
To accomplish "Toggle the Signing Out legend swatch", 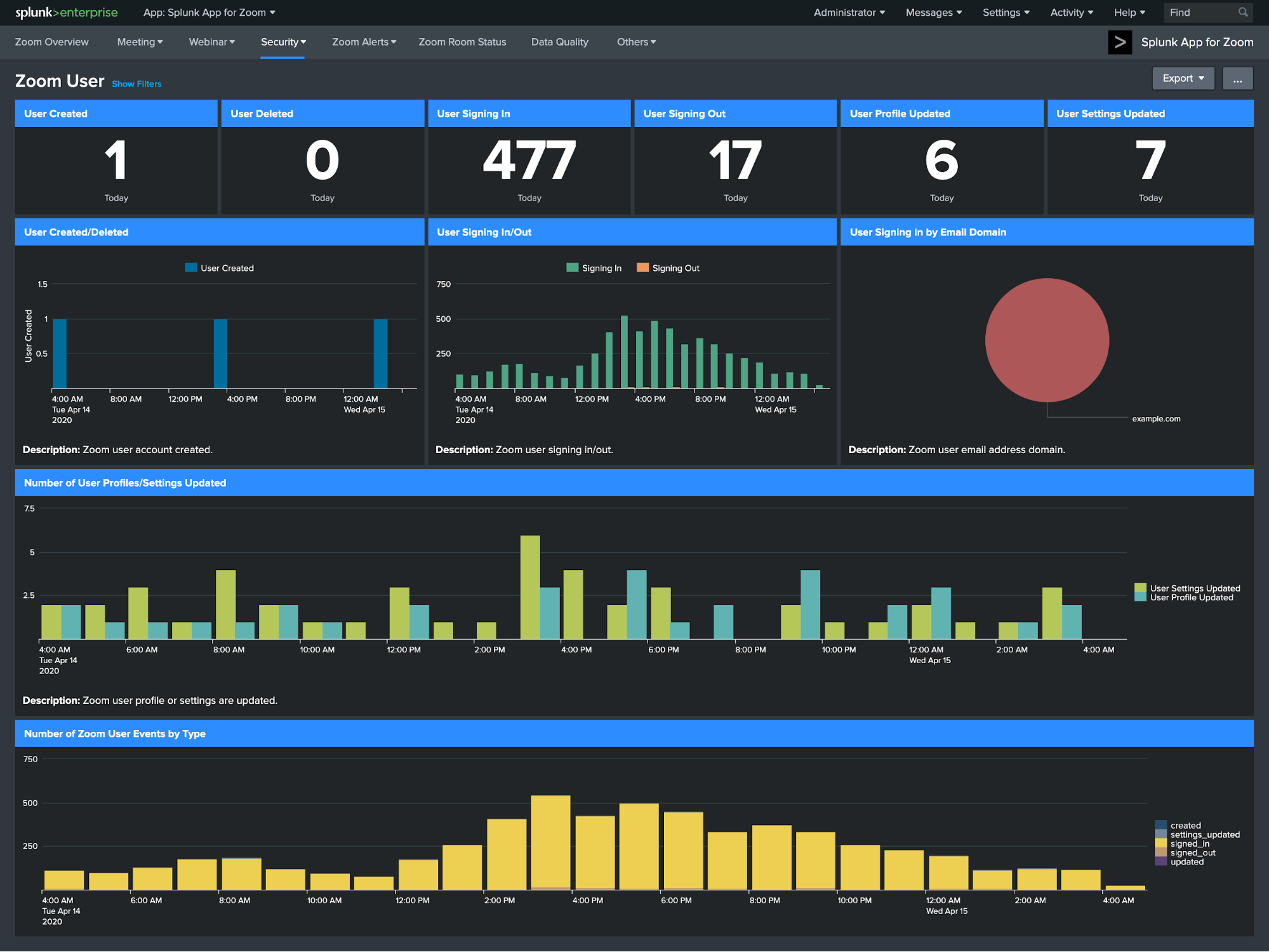I will point(642,268).
